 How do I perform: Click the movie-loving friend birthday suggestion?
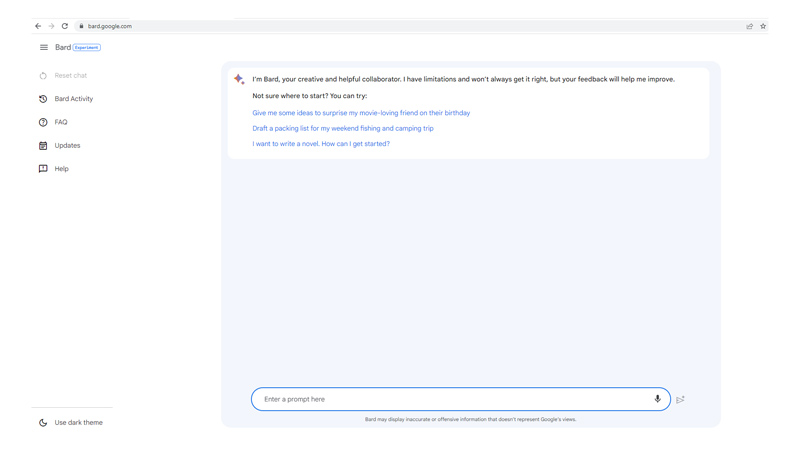[x=361, y=113]
